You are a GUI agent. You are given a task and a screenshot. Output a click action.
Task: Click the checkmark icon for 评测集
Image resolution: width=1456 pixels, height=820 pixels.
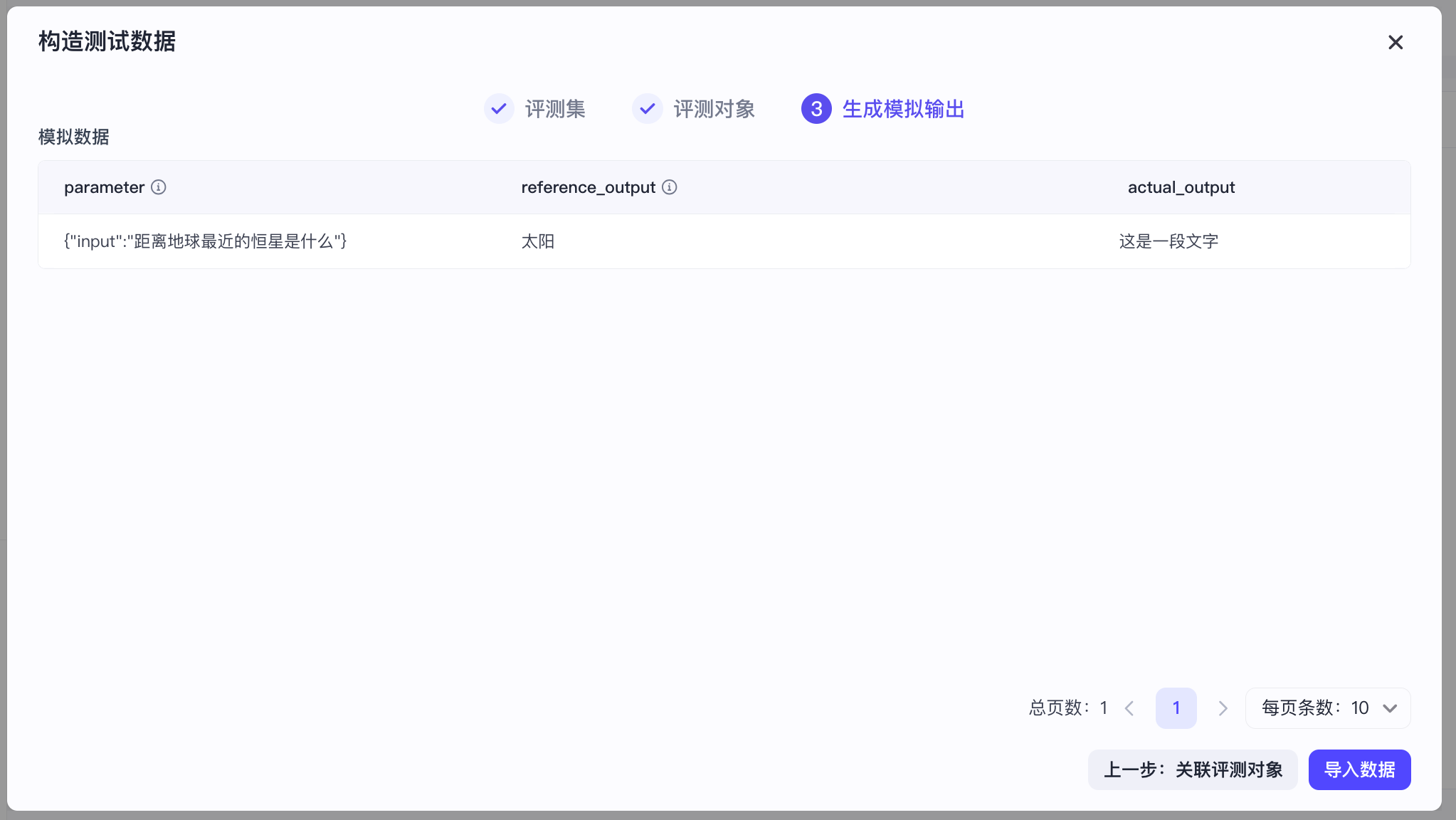coord(499,109)
